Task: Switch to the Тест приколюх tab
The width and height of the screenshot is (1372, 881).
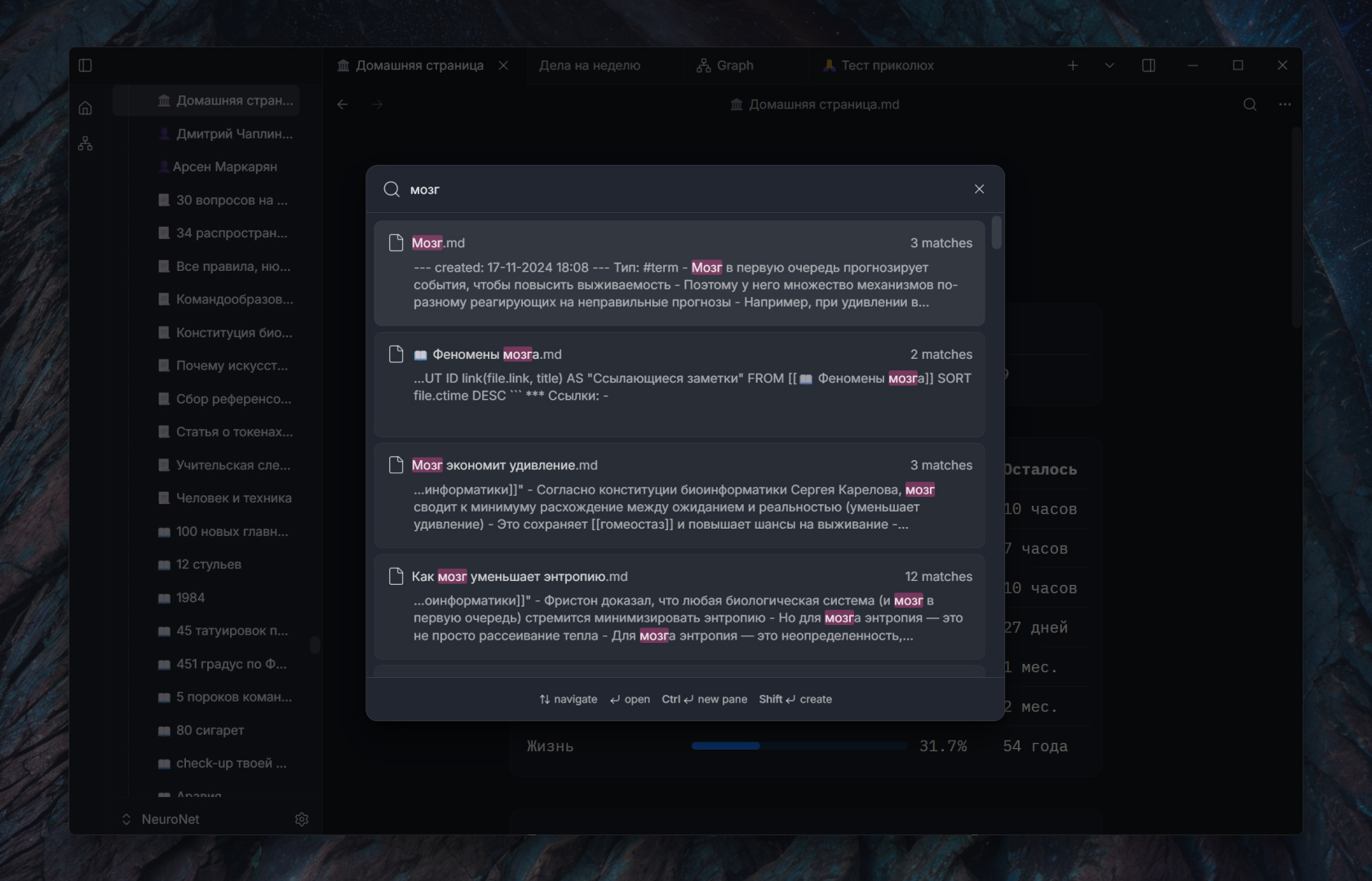Action: [x=879, y=65]
